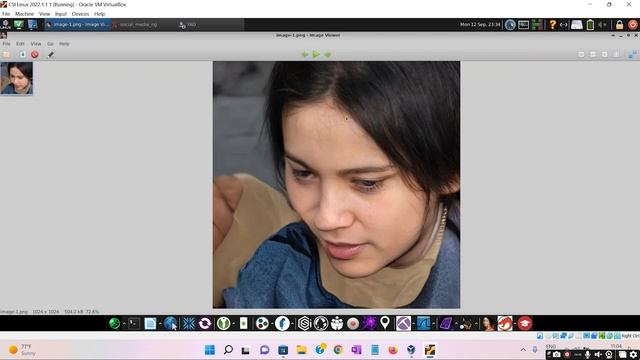Screen dimensions: 640x360
Task: Open the map pin location dock icon
Action: (385, 322)
